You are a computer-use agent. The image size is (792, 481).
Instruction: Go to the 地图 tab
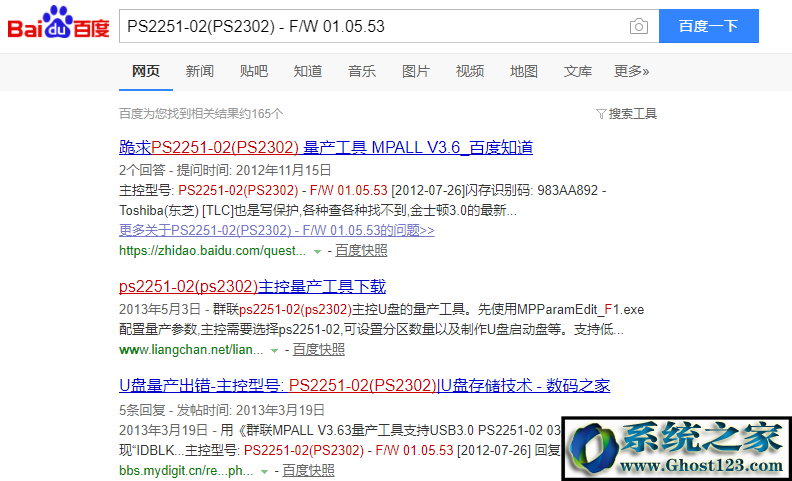pos(524,71)
